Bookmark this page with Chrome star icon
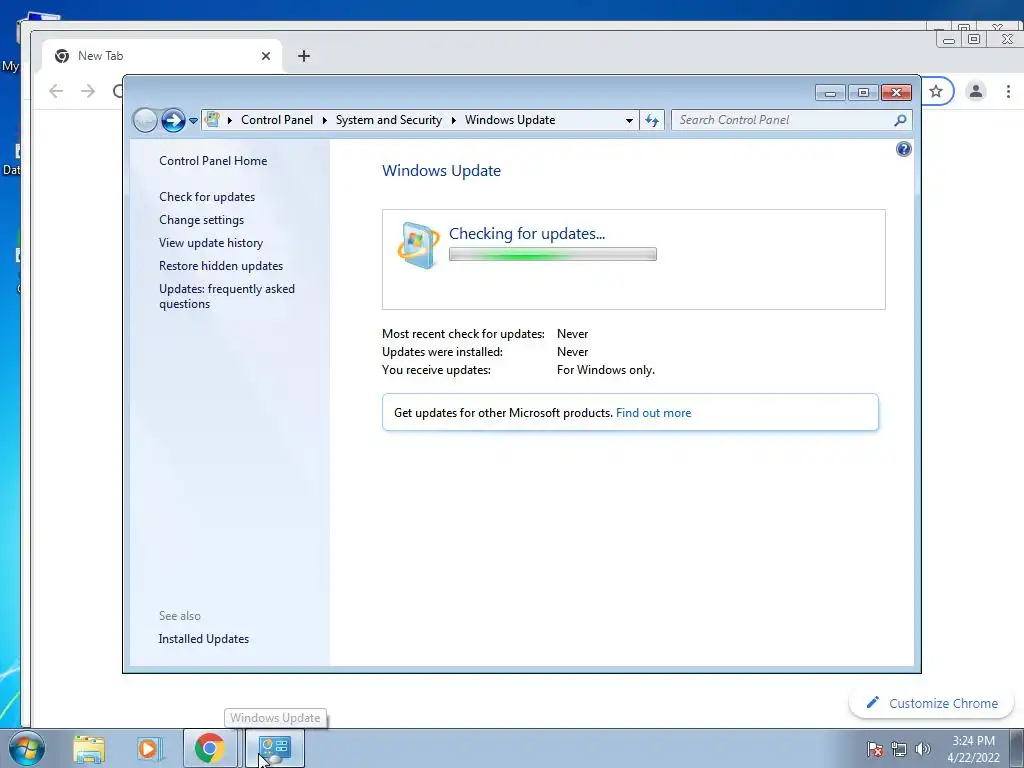1024x768 pixels. point(936,91)
